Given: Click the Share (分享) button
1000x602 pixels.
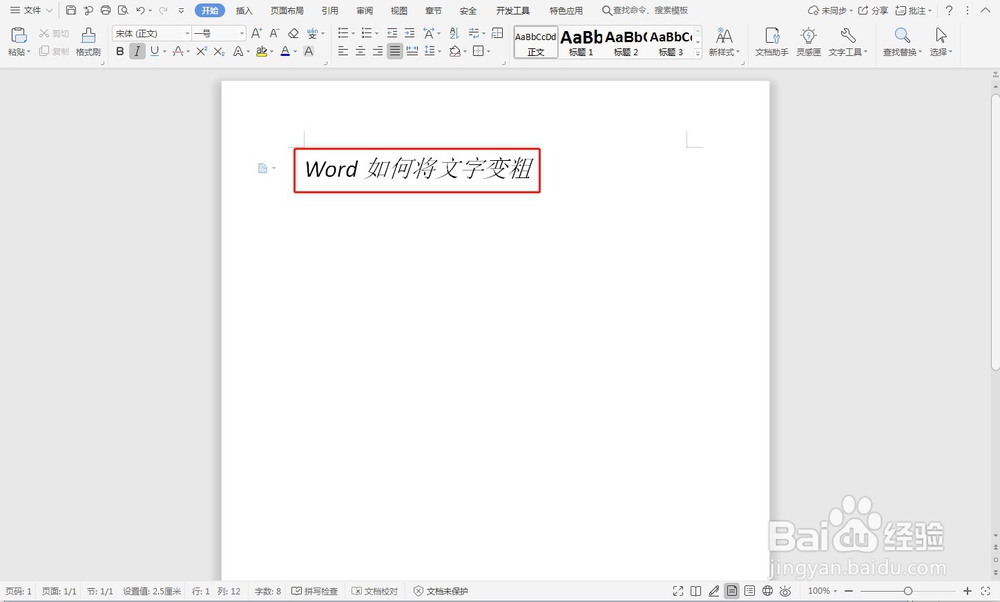Looking at the screenshot, I should pyautogui.click(x=873, y=10).
